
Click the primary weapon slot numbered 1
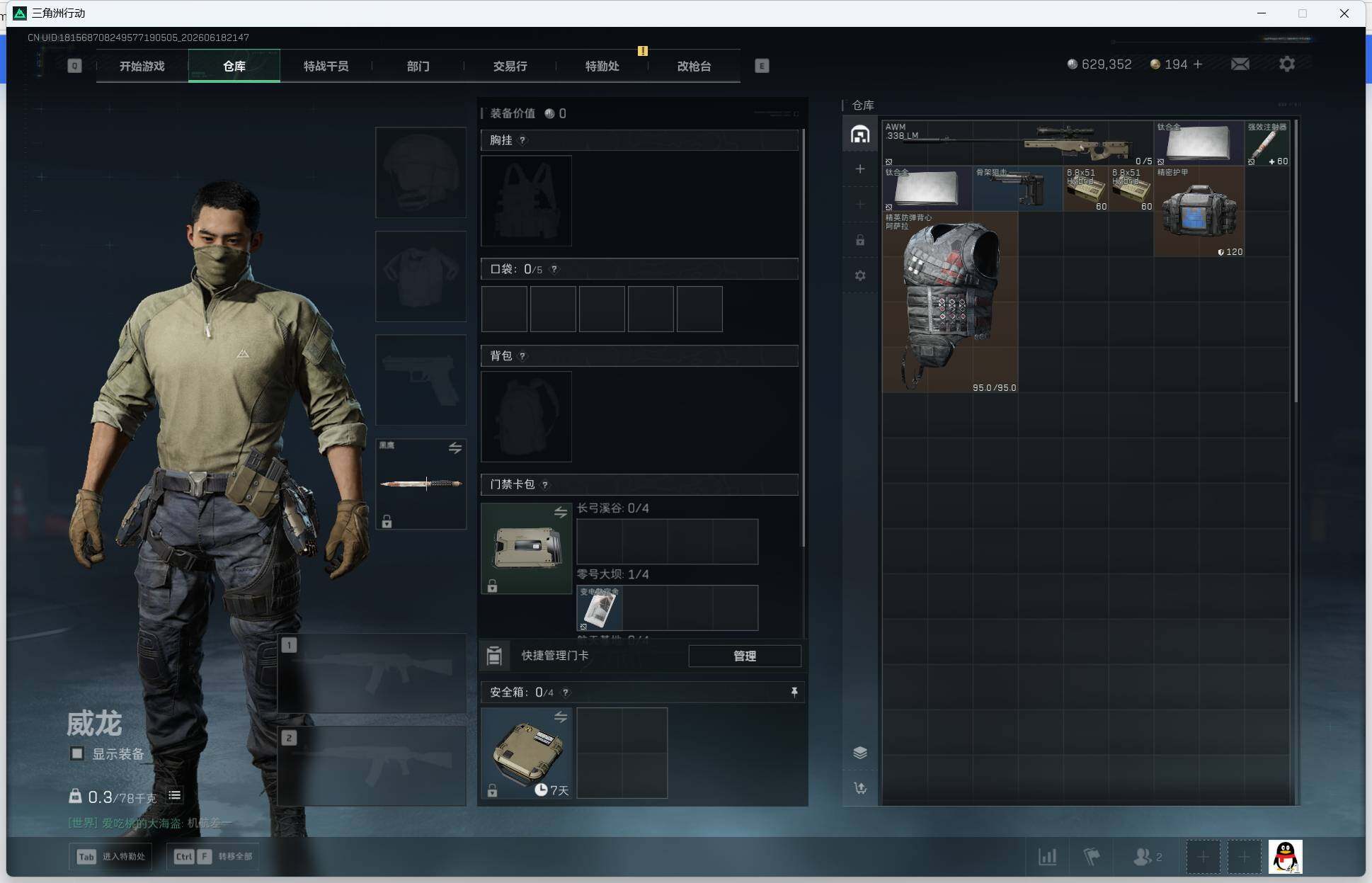[372, 673]
